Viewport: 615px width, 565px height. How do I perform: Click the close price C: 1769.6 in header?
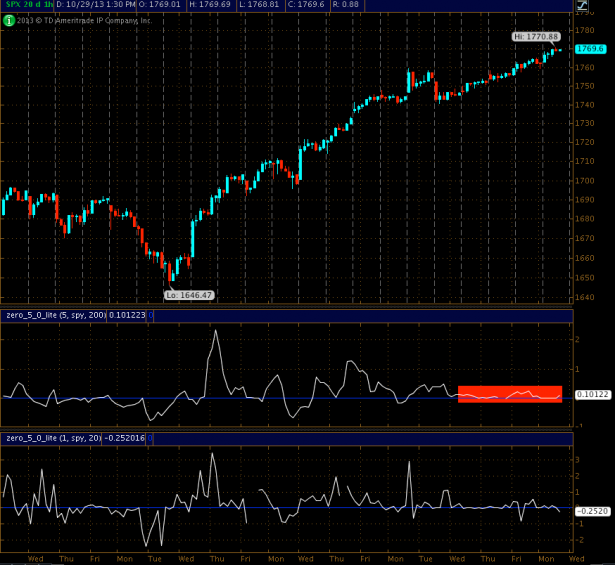pos(307,5)
